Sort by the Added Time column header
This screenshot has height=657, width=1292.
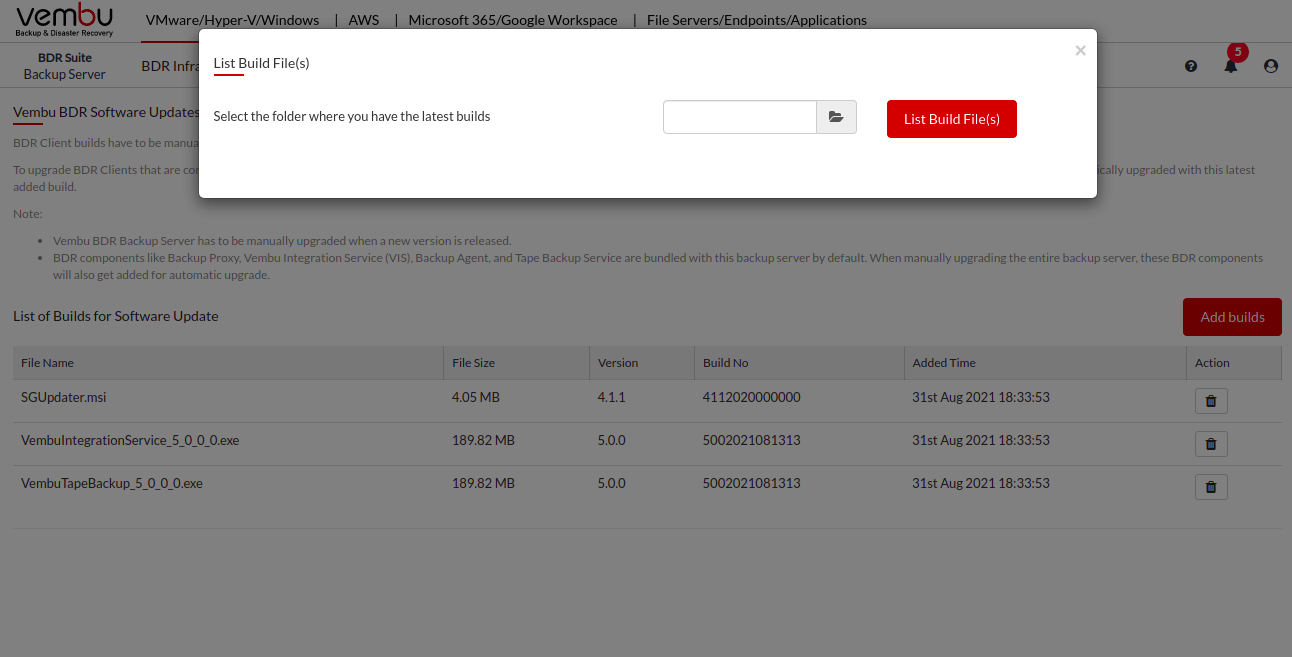click(x=944, y=363)
